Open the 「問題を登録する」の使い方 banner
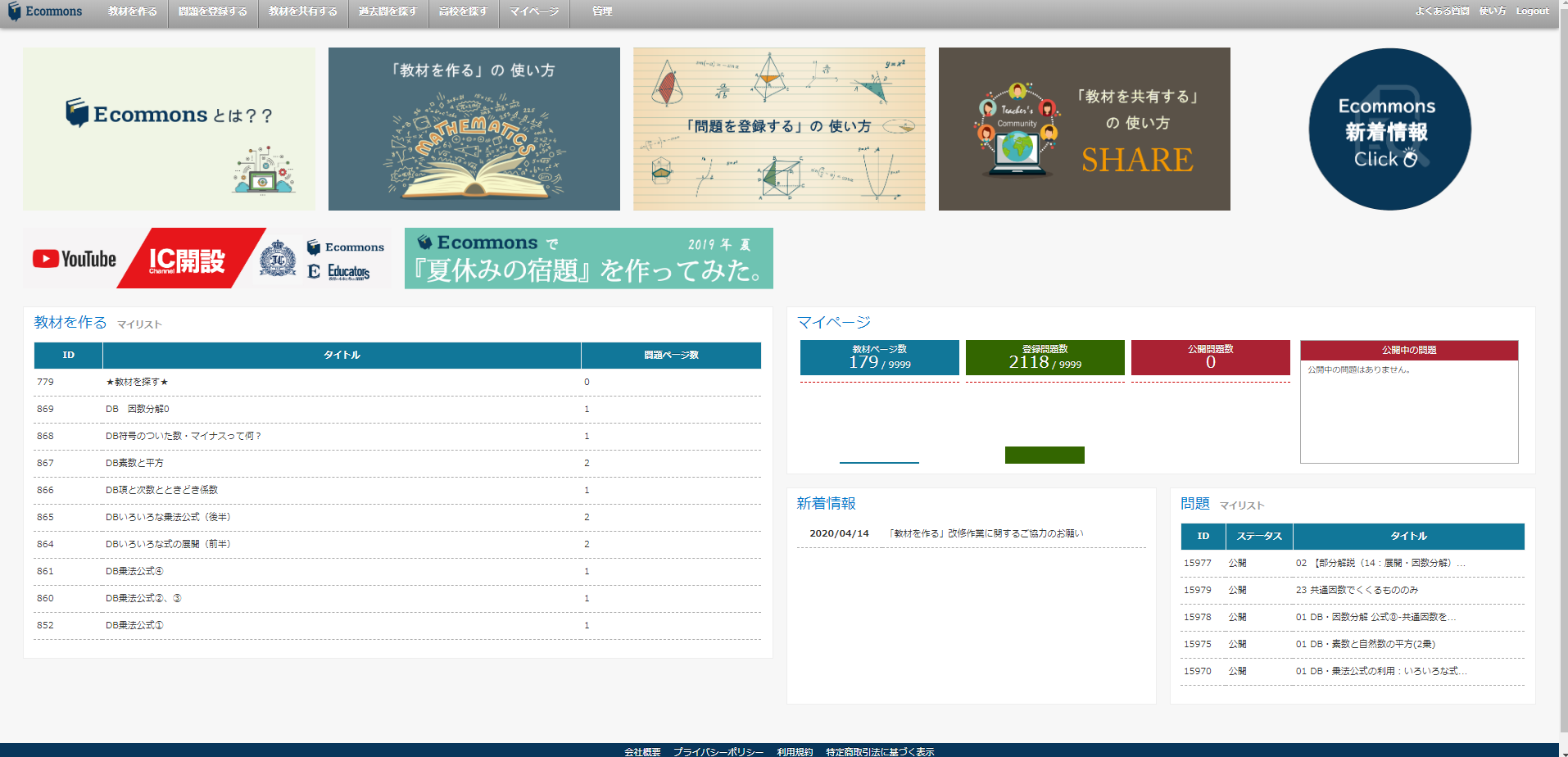This screenshot has height=757, width=1568. [779, 129]
